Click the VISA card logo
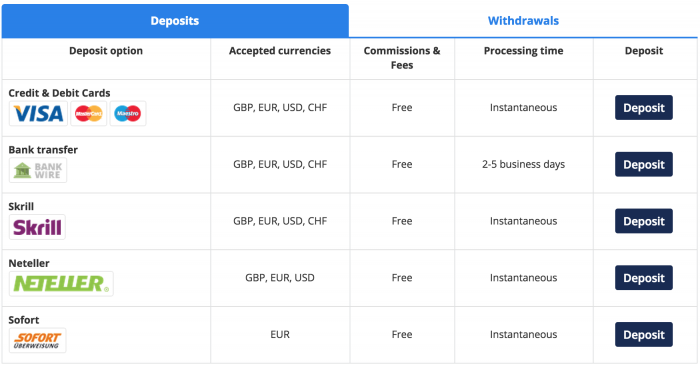The height and width of the screenshot is (366, 700). pos(38,113)
